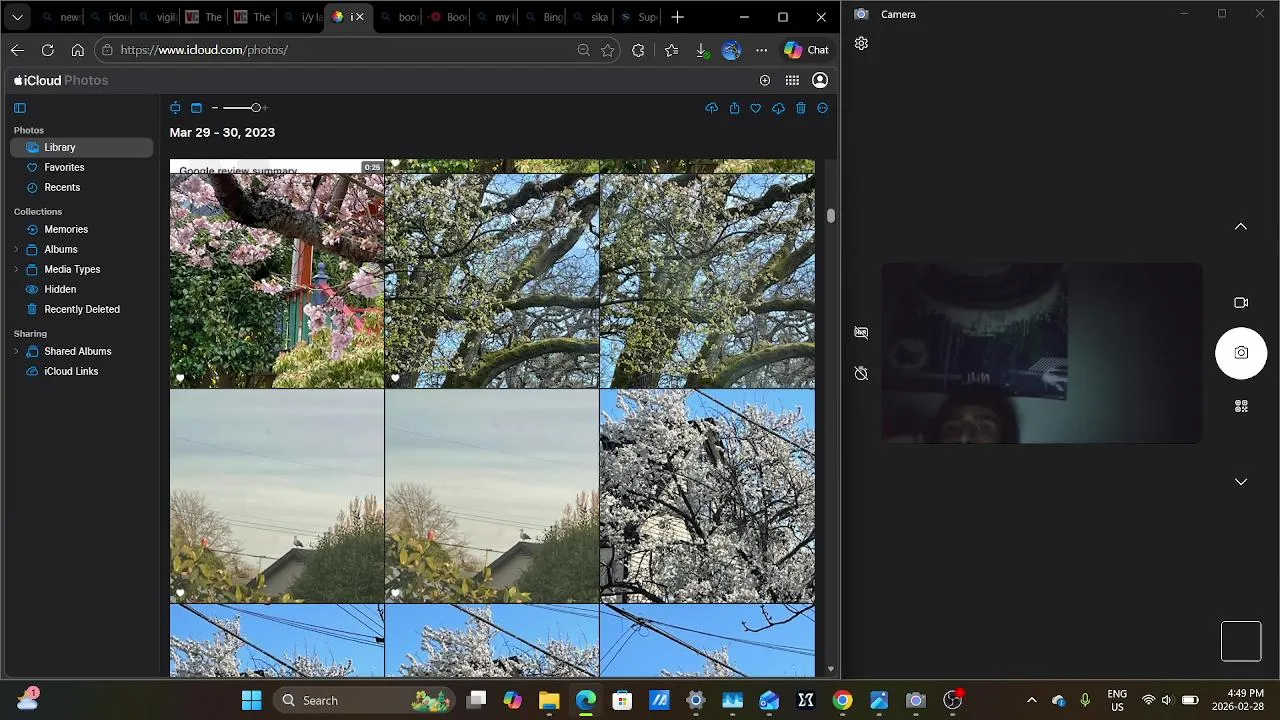Open Favorites in the sidebar
1280x720 pixels.
point(82,167)
